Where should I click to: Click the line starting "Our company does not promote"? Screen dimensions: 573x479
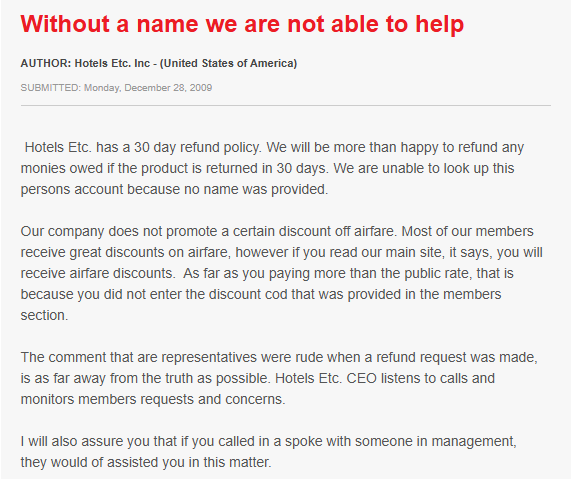pos(277,232)
